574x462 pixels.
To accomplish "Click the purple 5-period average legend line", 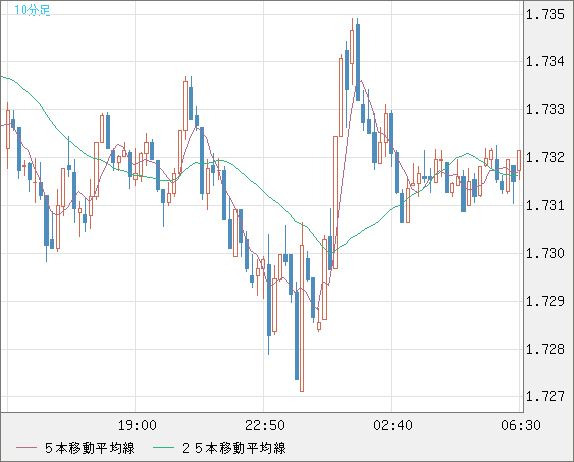I will pos(26,448).
